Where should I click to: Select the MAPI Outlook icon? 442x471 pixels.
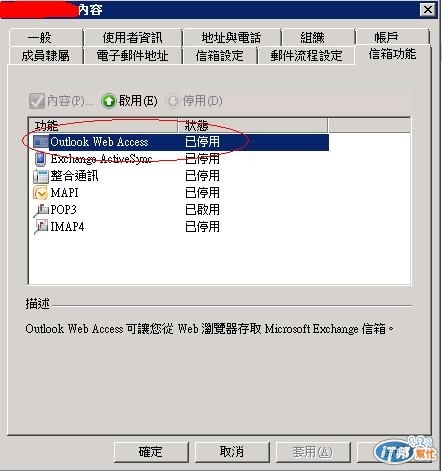41,193
